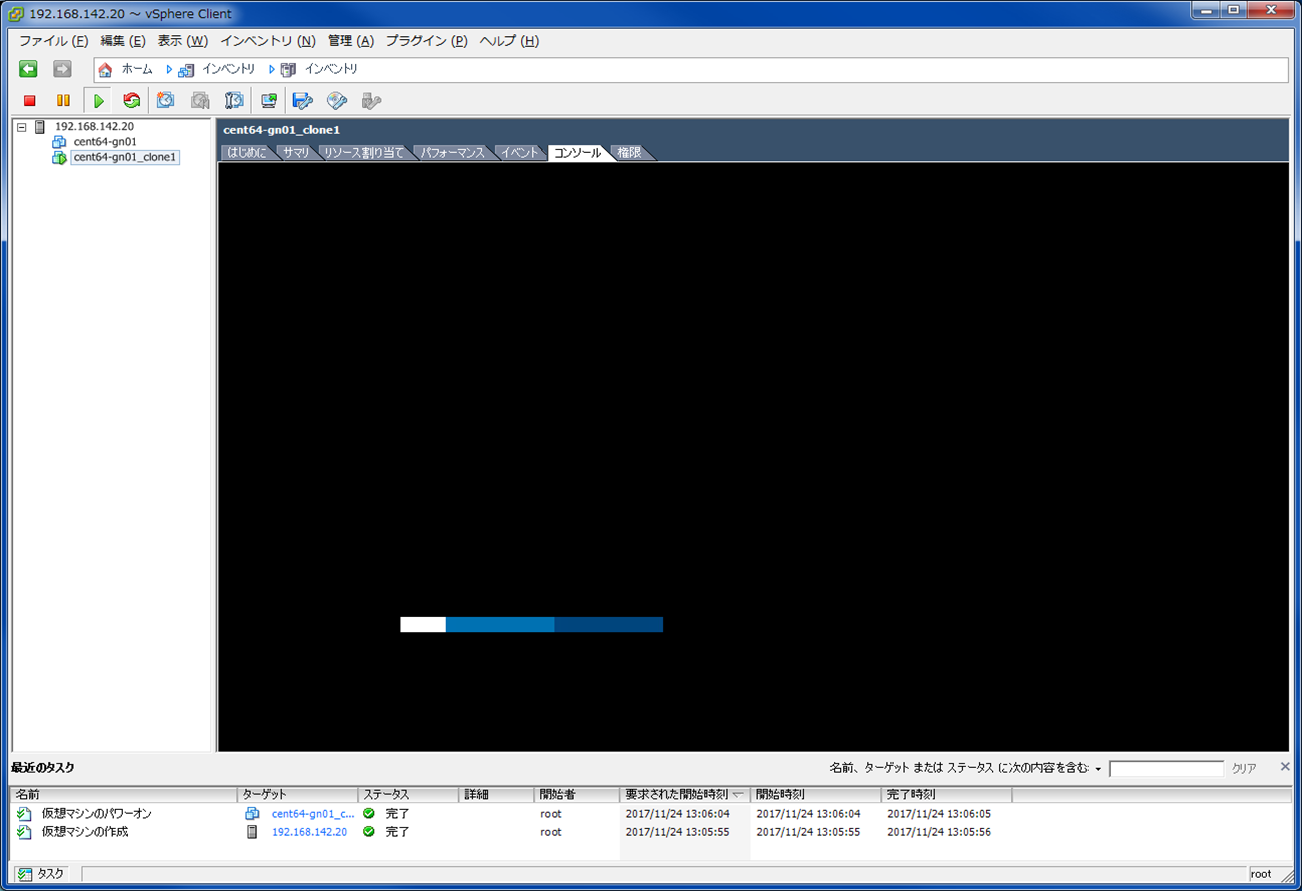
Task: Close the Recent Tasks panel with the X
Action: point(1285,767)
